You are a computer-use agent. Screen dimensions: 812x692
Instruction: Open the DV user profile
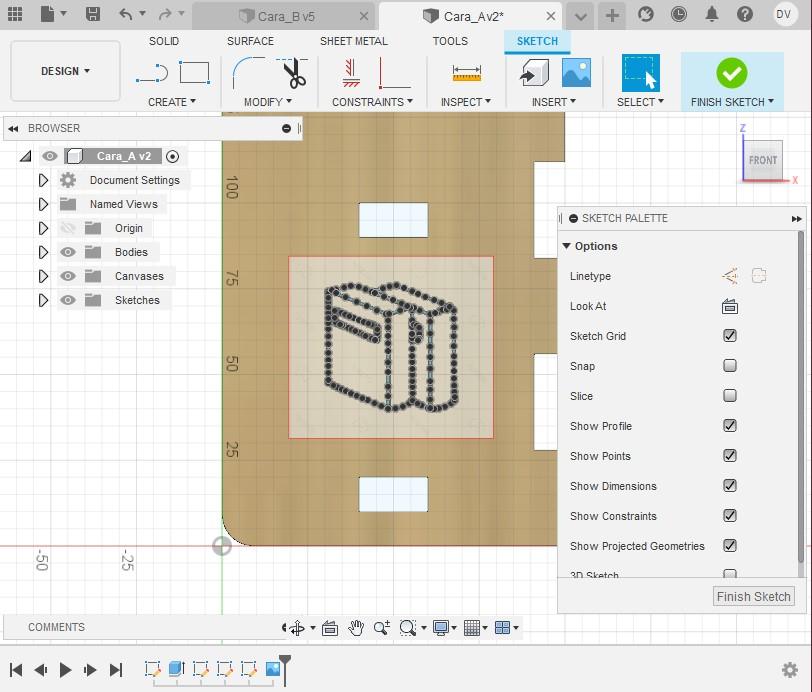tap(784, 15)
